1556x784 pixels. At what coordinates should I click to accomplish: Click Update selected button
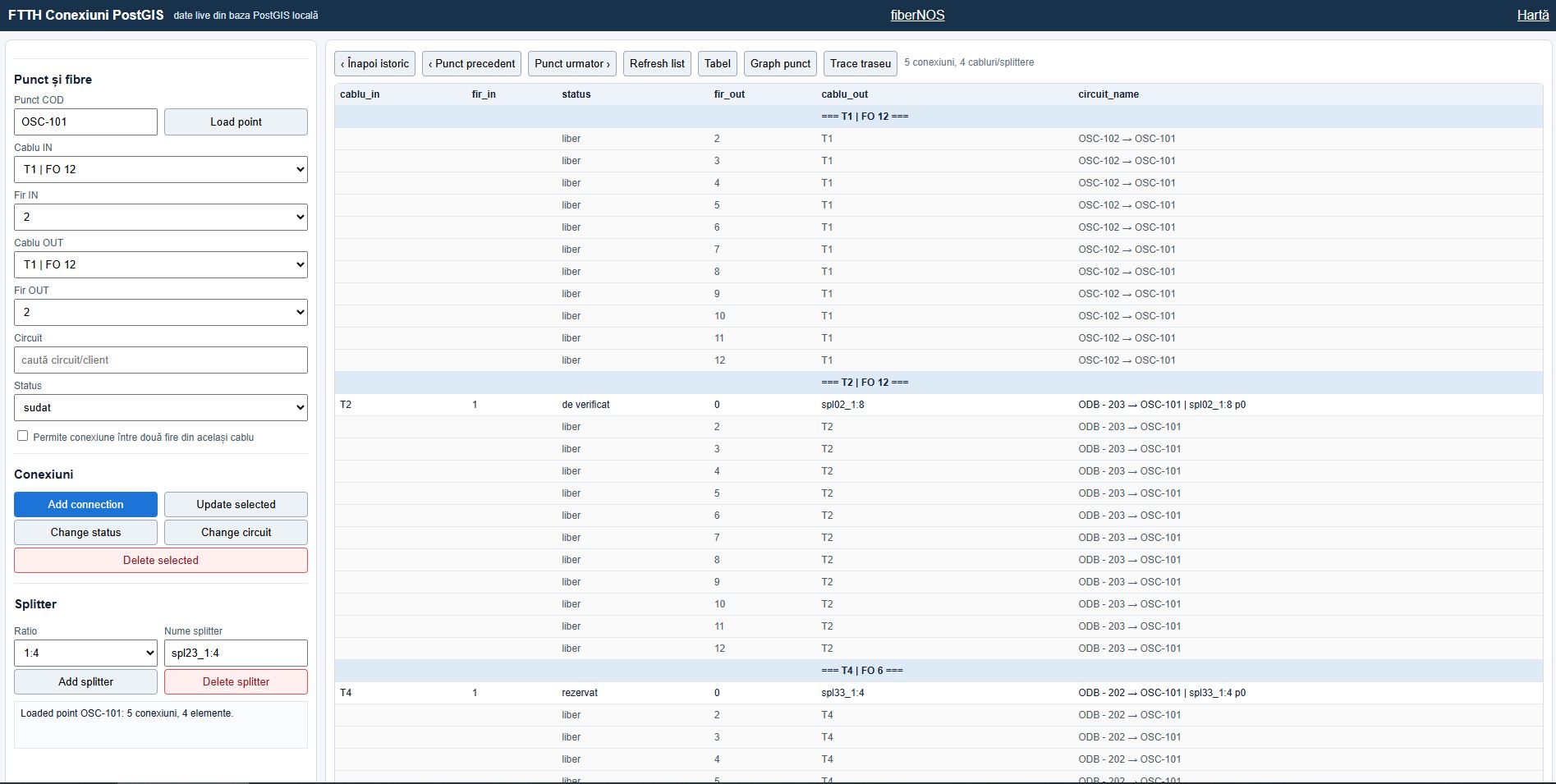click(x=236, y=504)
